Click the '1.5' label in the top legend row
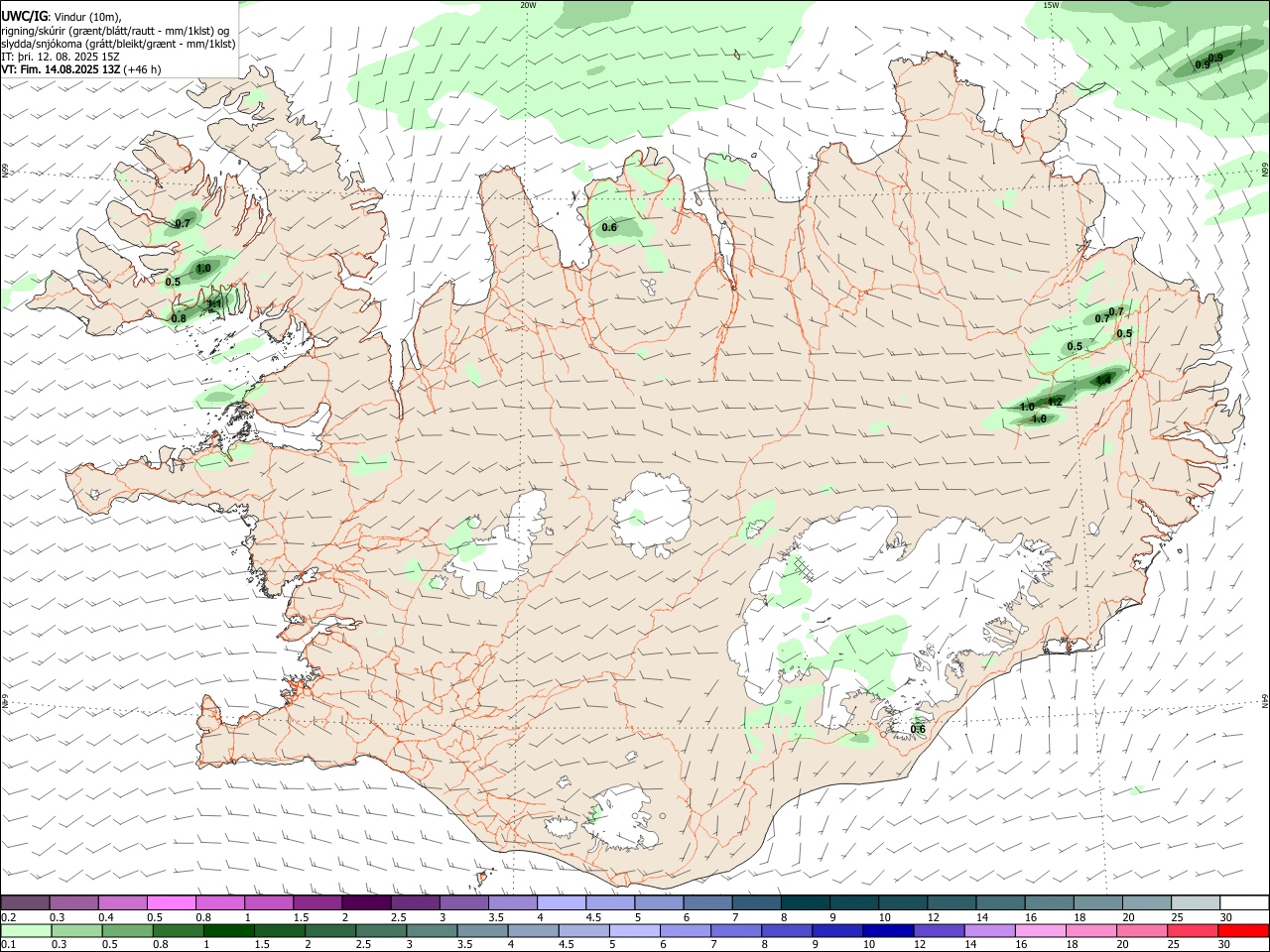 tap(300, 917)
